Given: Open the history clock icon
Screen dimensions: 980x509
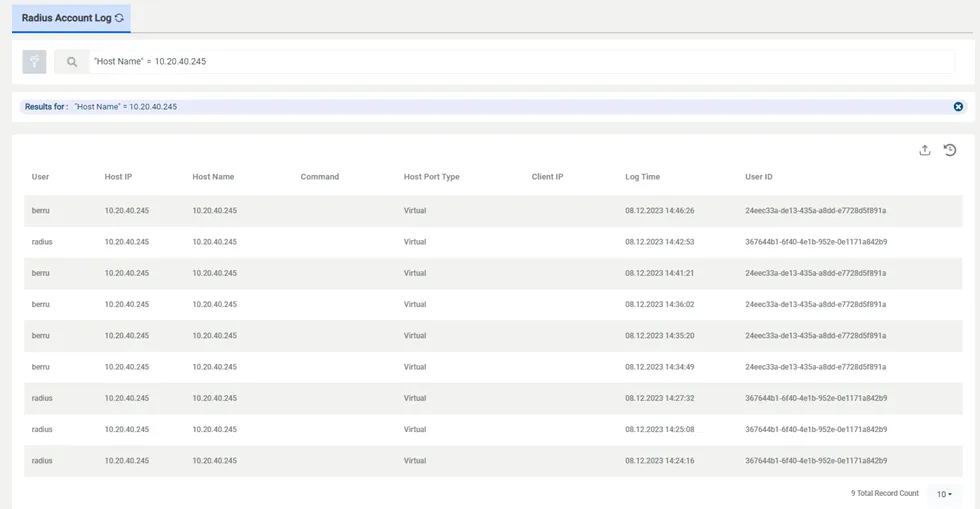Looking at the screenshot, I should [x=950, y=150].
